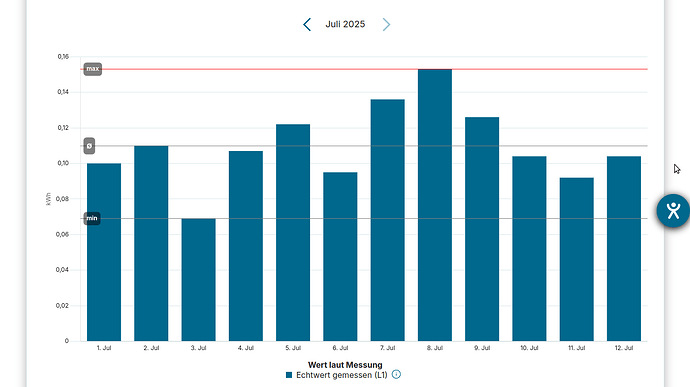The height and width of the screenshot is (387, 690).
Task: Select the 11. Jul bar
Action: point(577,259)
